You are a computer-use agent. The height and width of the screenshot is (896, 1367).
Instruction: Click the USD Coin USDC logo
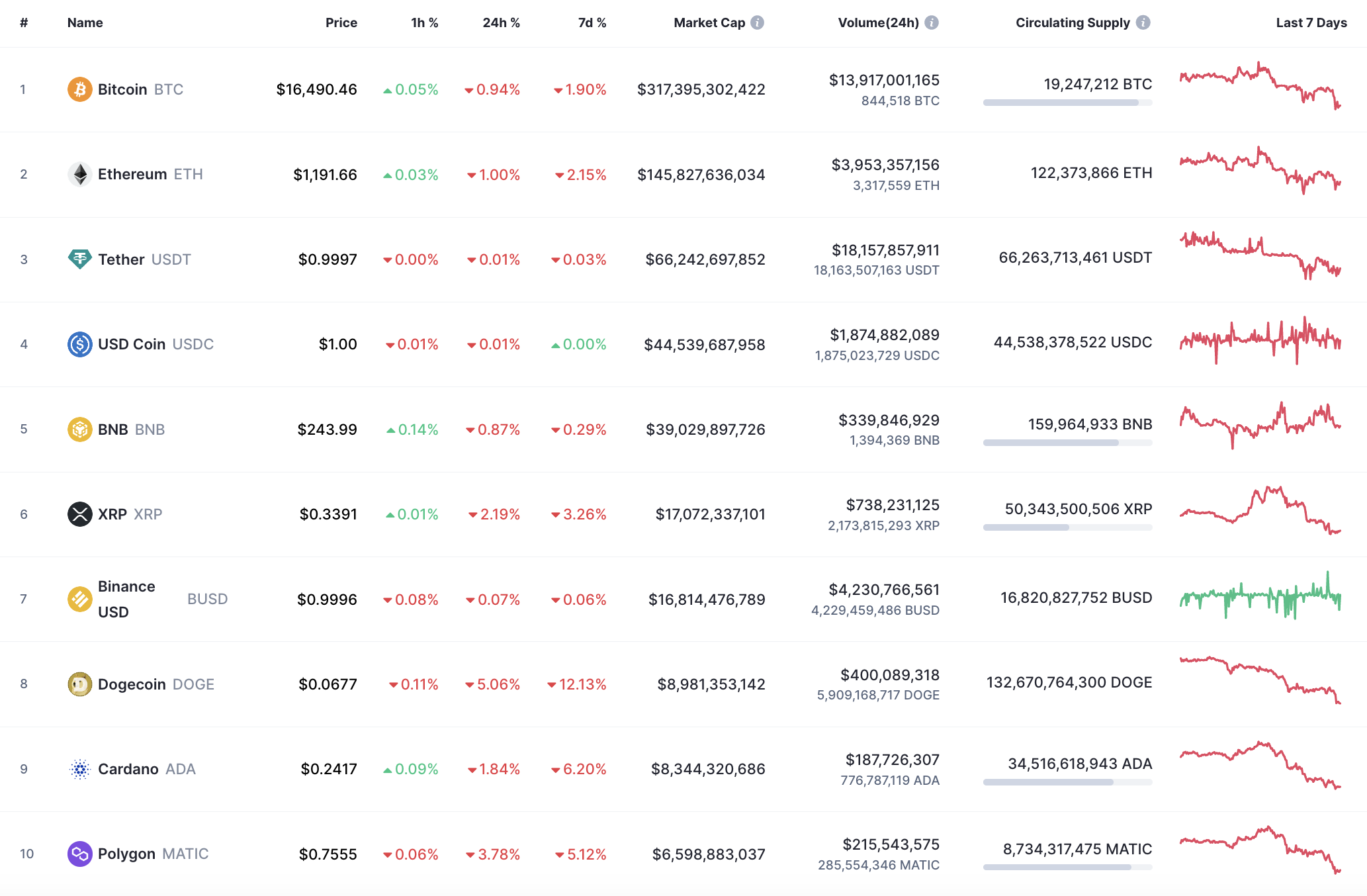[79, 344]
